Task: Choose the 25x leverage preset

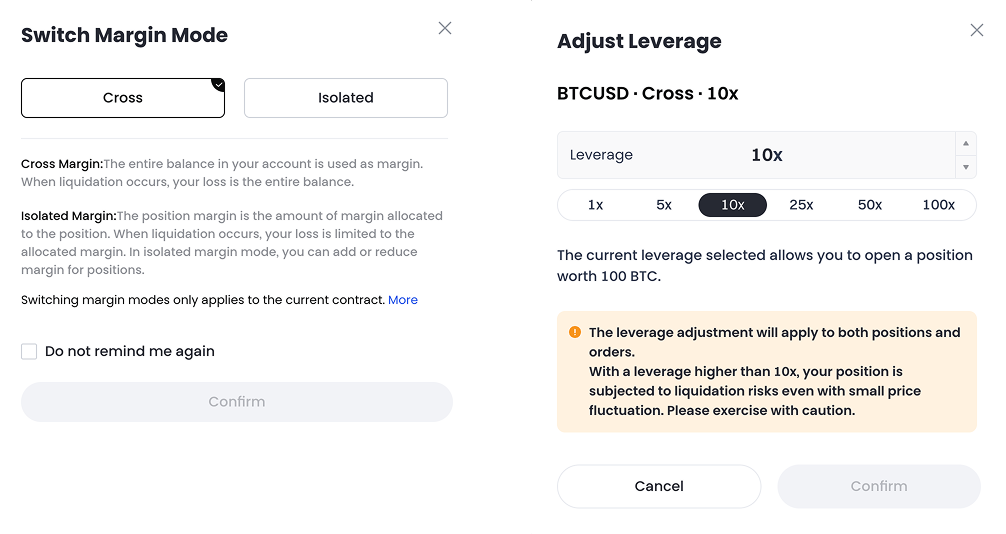Action: pyautogui.click(x=801, y=205)
